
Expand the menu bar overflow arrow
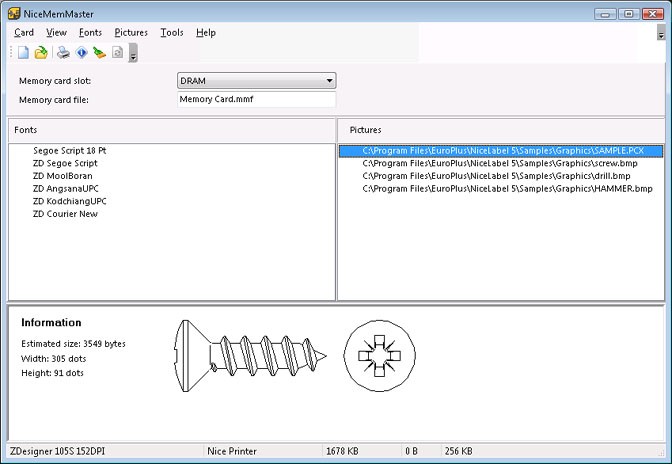click(661, 32)
